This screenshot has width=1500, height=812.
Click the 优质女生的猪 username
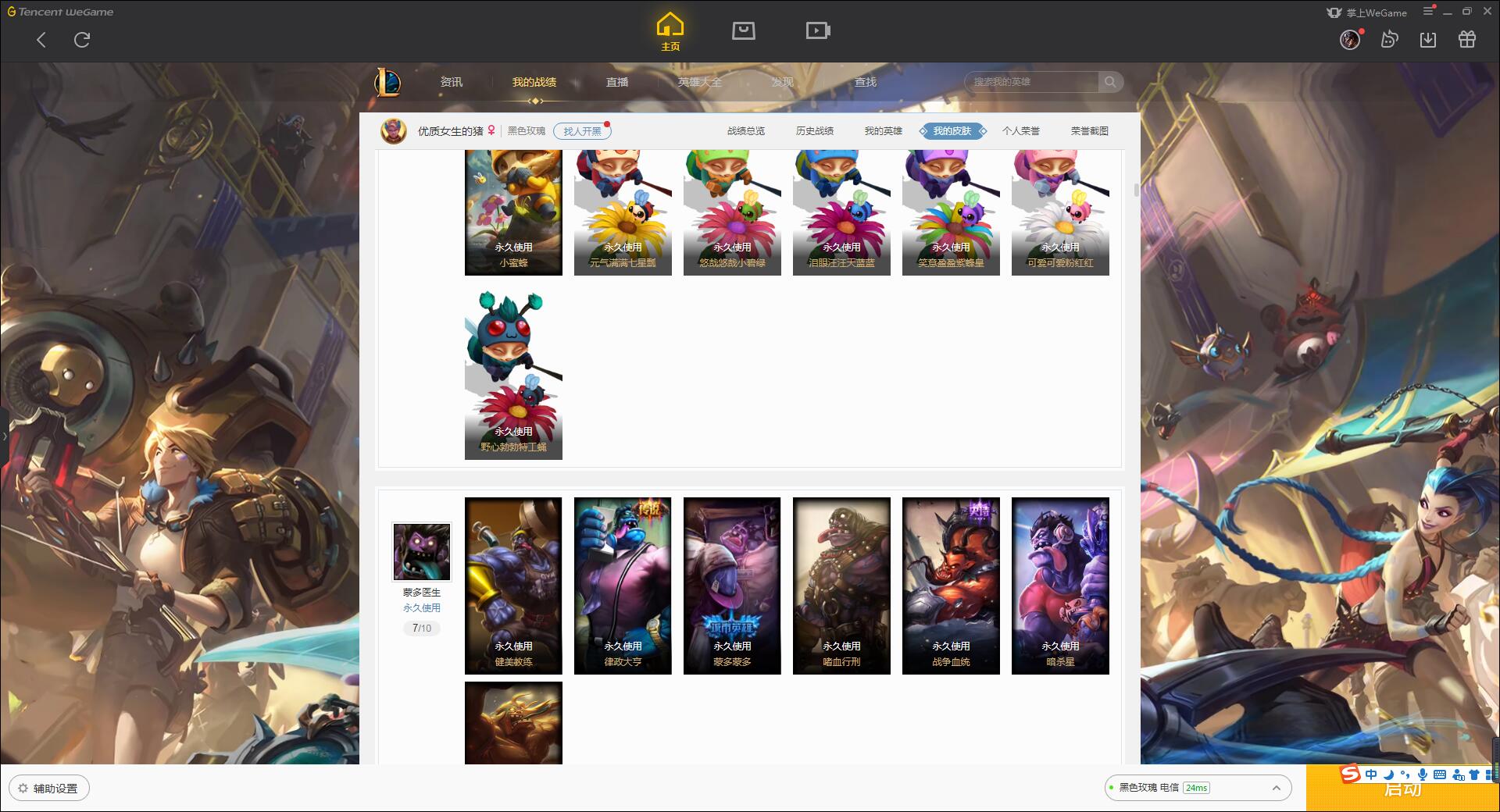pyautogui.click(x=450, y=131)
